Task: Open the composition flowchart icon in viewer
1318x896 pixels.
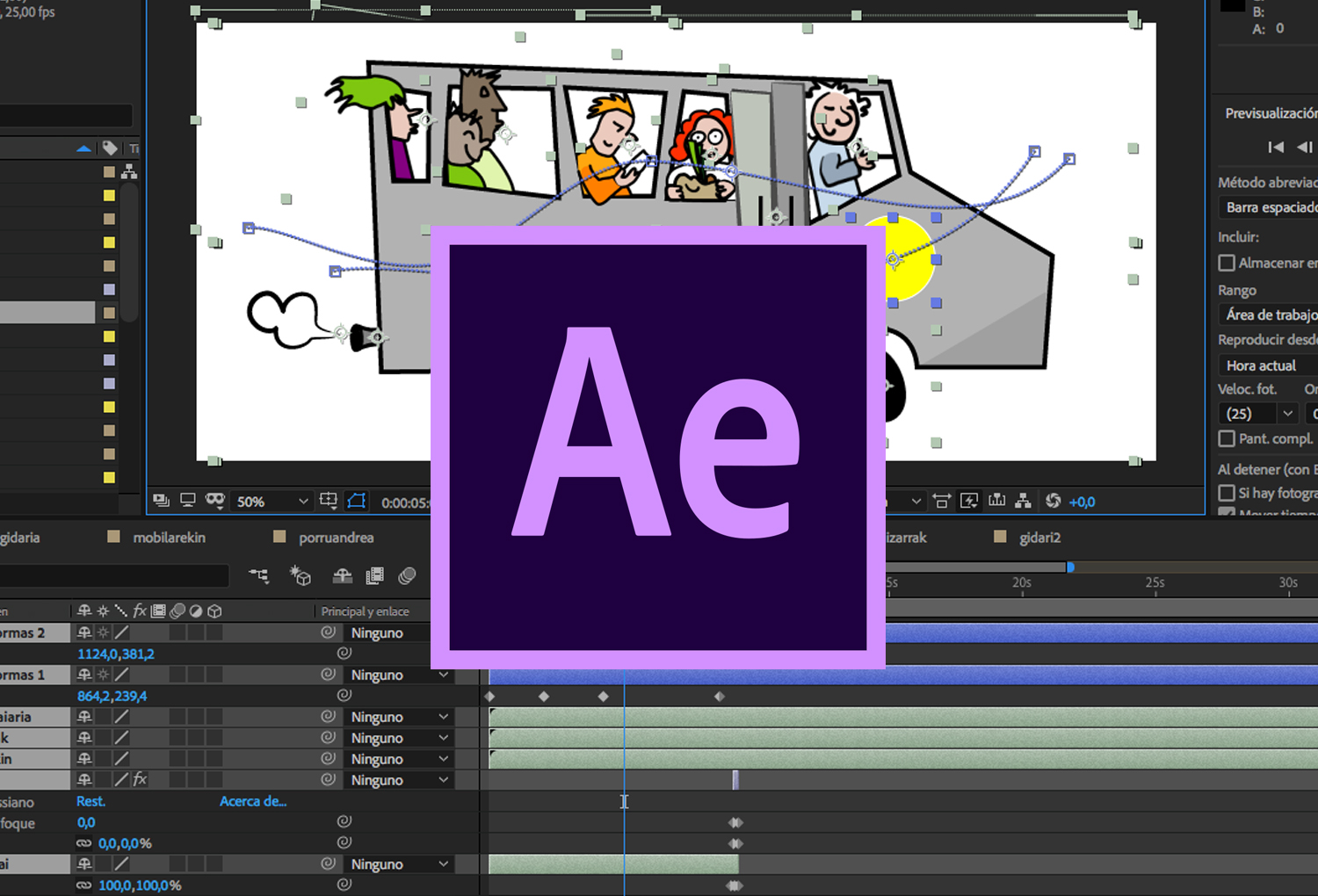Action: tap(1024, 502)
